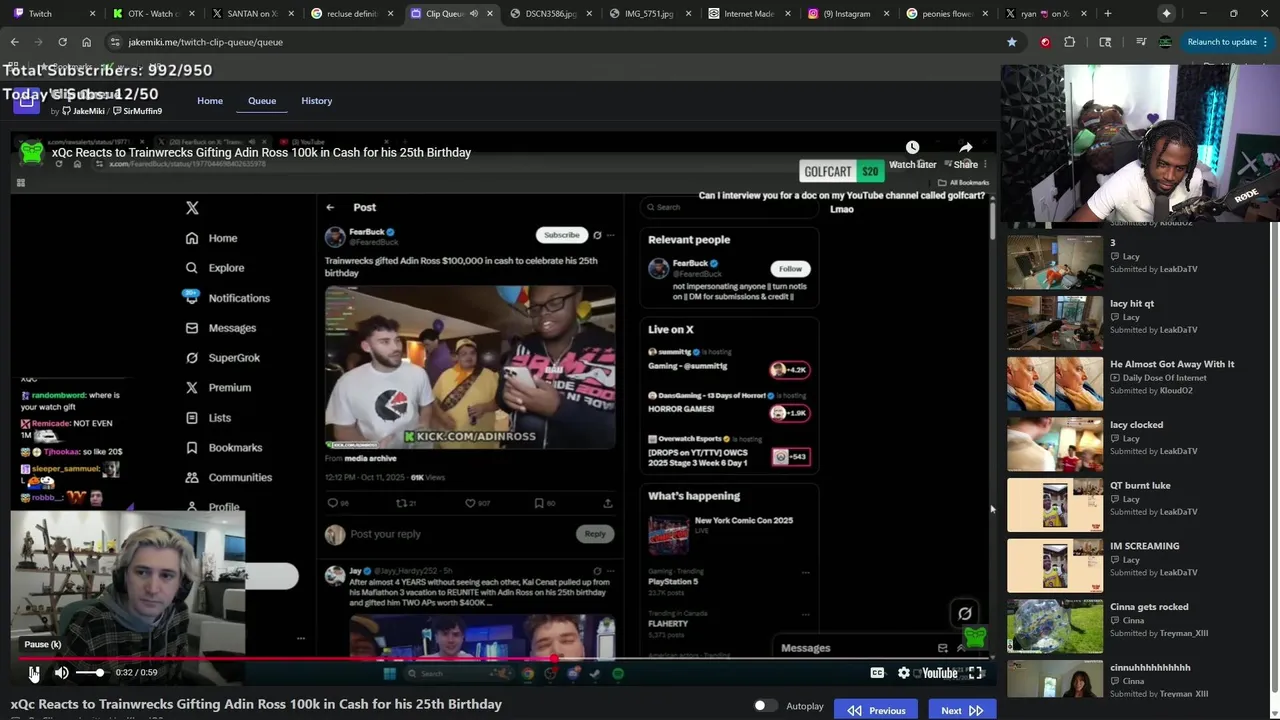1280x720 pixels.
Task: Open the 'IM SCREAMING' clip thumbnail
Action: [1055, 565]
